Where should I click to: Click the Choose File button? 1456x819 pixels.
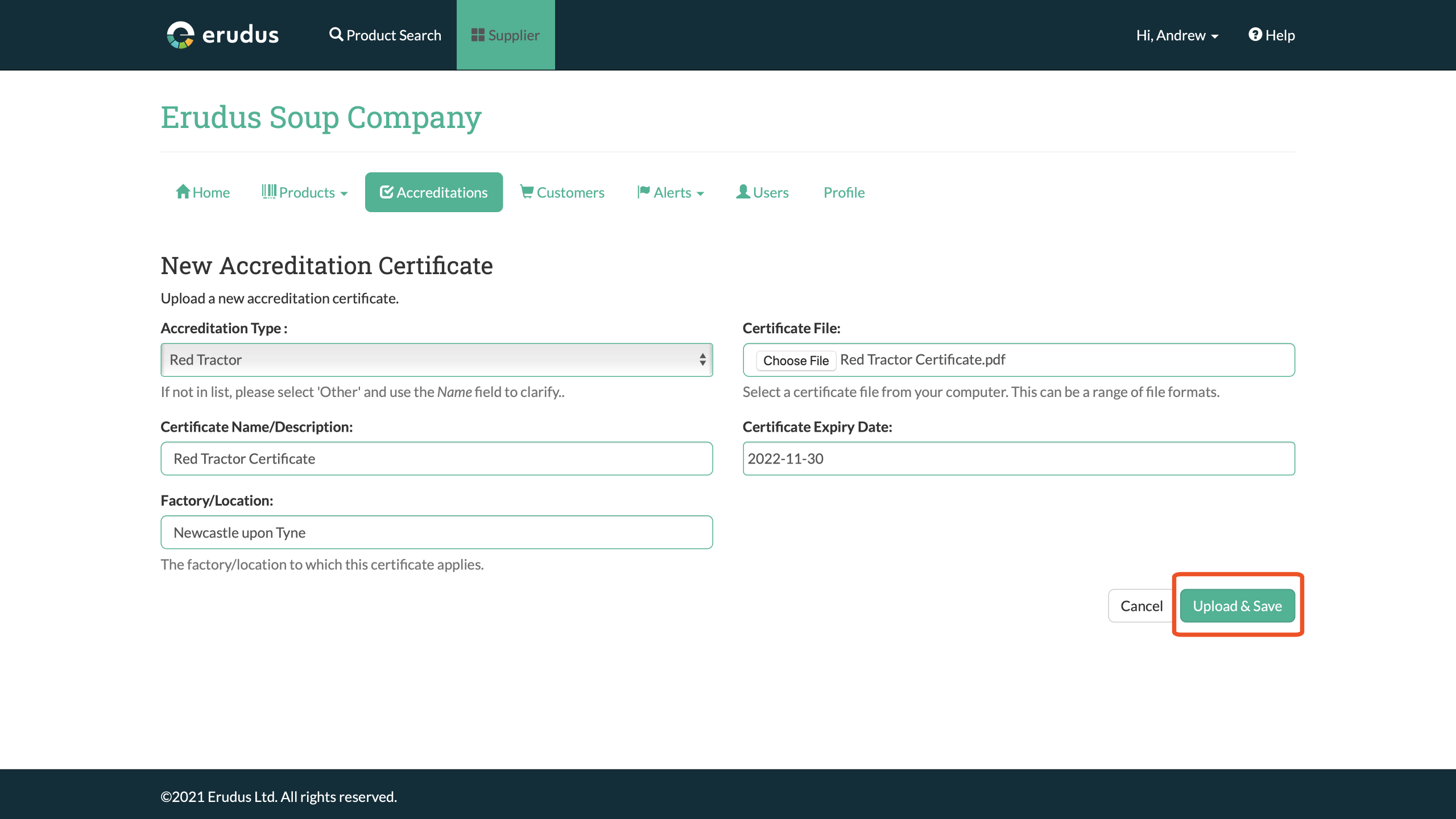point(795,361)
